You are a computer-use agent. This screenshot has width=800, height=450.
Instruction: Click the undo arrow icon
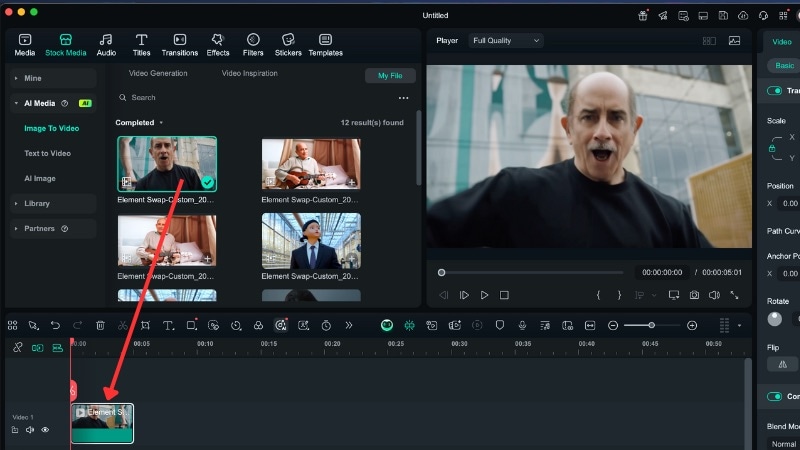[x=55, y=325]
